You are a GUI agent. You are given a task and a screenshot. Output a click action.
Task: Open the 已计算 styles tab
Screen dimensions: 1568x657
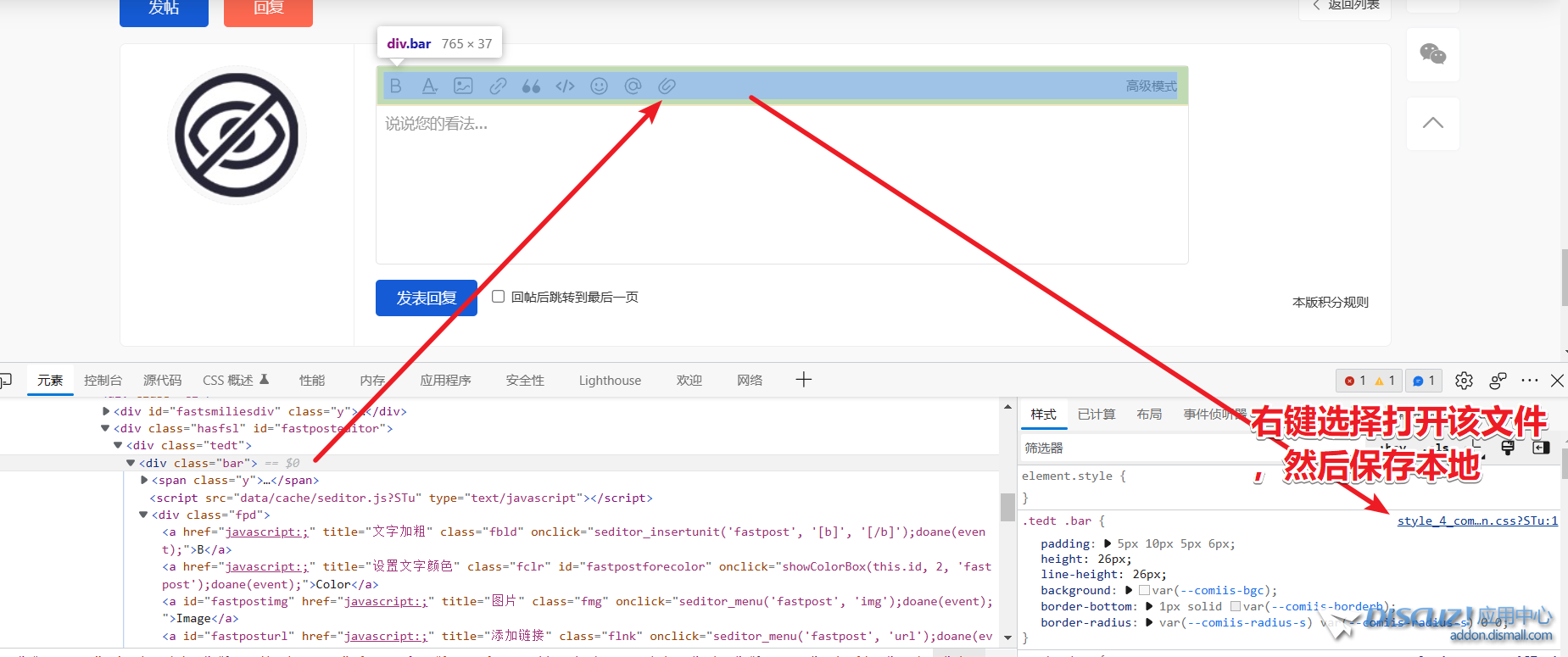point(1096,415)
